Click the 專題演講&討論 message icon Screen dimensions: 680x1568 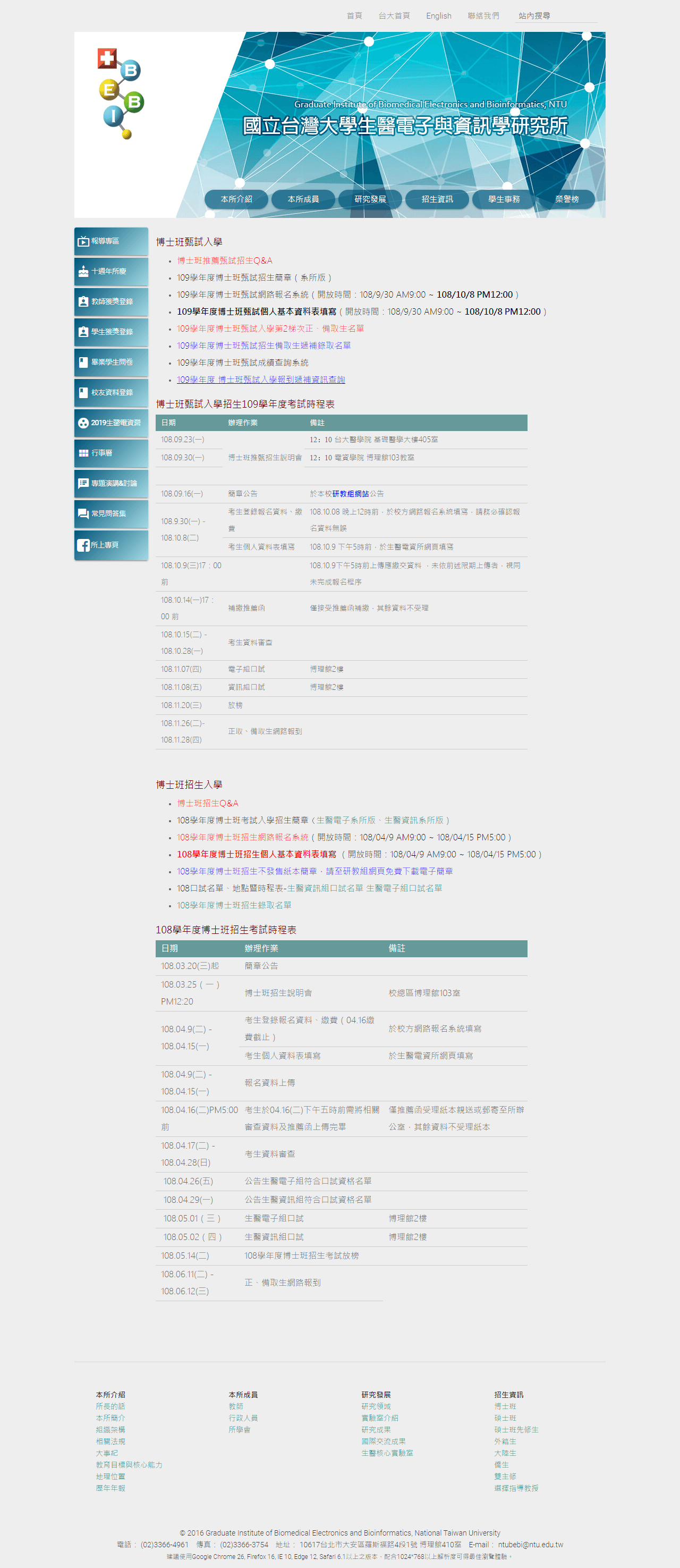click(83, 483)
